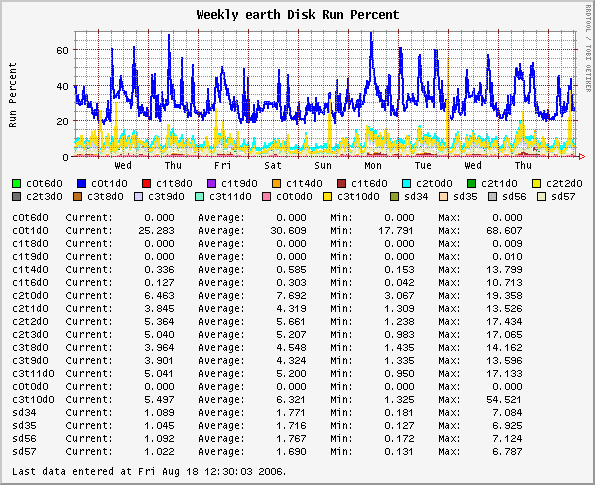Click the red arrow at x-axis end

581,156
